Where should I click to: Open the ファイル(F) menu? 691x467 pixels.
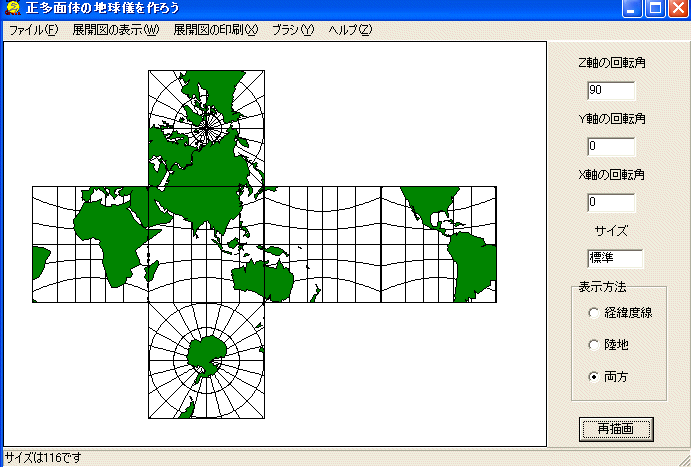pyautogui.click(x=33, y=30)
